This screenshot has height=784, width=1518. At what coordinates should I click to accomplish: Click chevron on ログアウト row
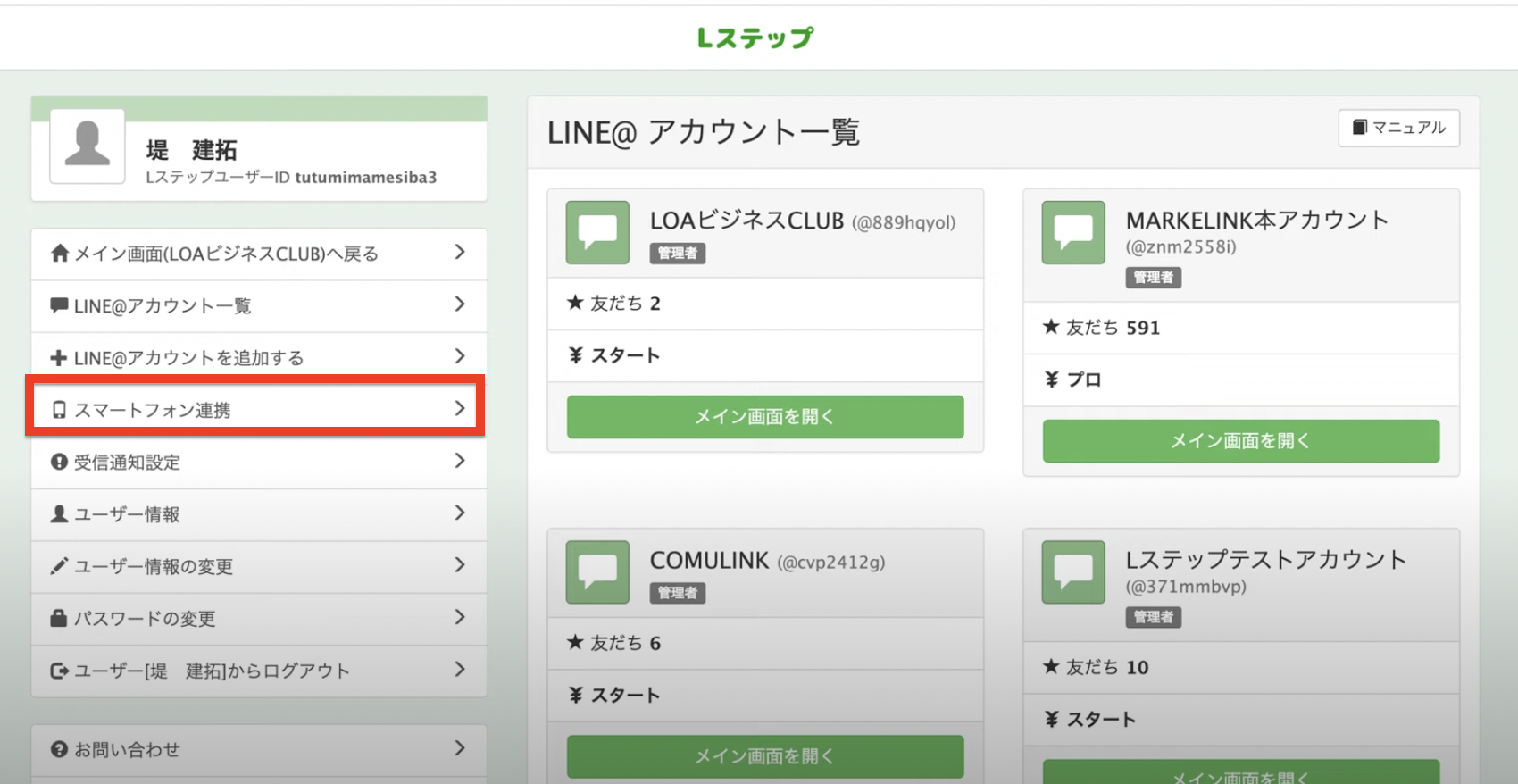click(x=460, y=669)
